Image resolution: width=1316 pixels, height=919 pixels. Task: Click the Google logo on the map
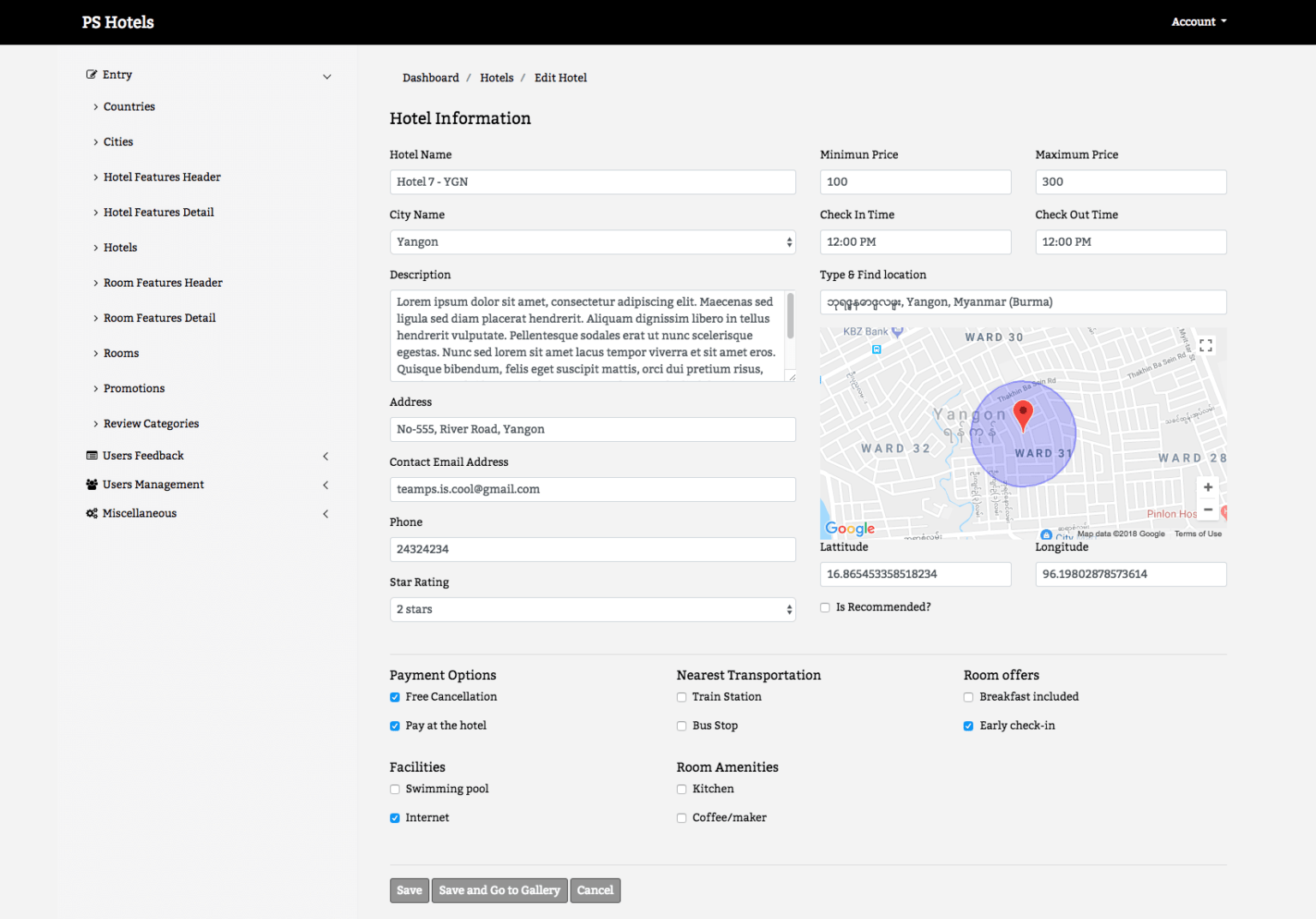(x=849, y=528)
